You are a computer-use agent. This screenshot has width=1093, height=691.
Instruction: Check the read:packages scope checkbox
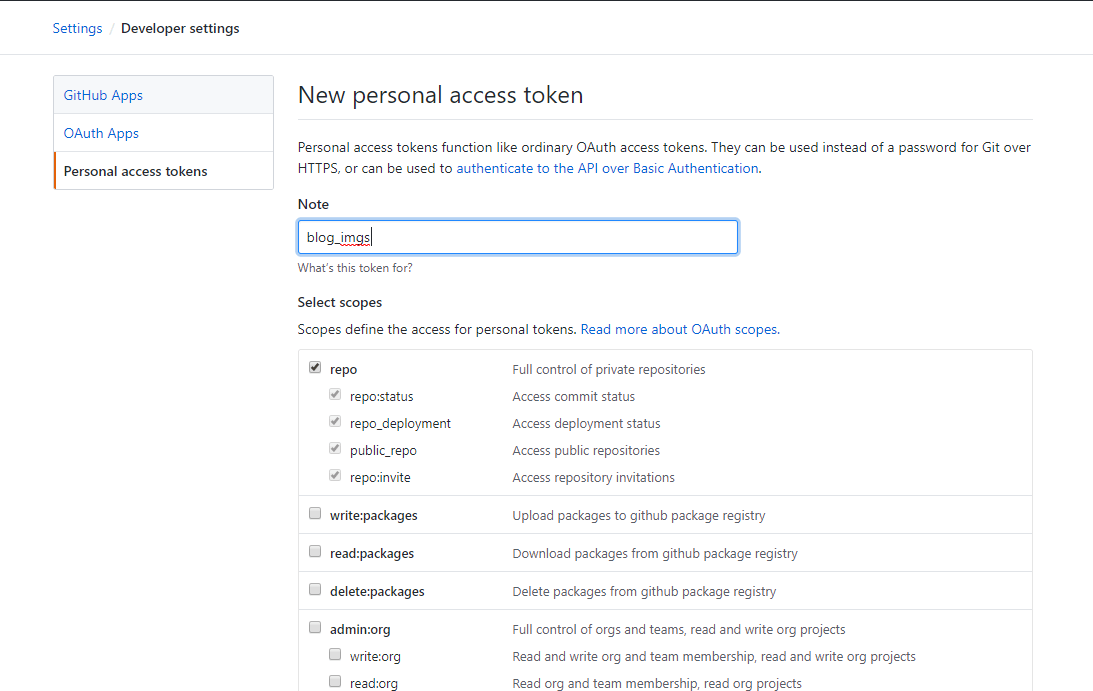(x=315, y=550)
